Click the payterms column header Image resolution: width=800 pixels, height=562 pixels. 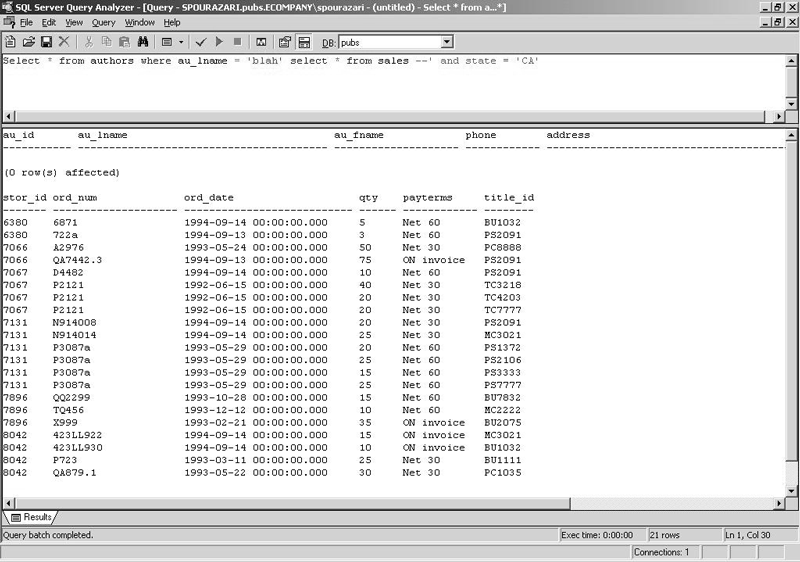[428, 197]
